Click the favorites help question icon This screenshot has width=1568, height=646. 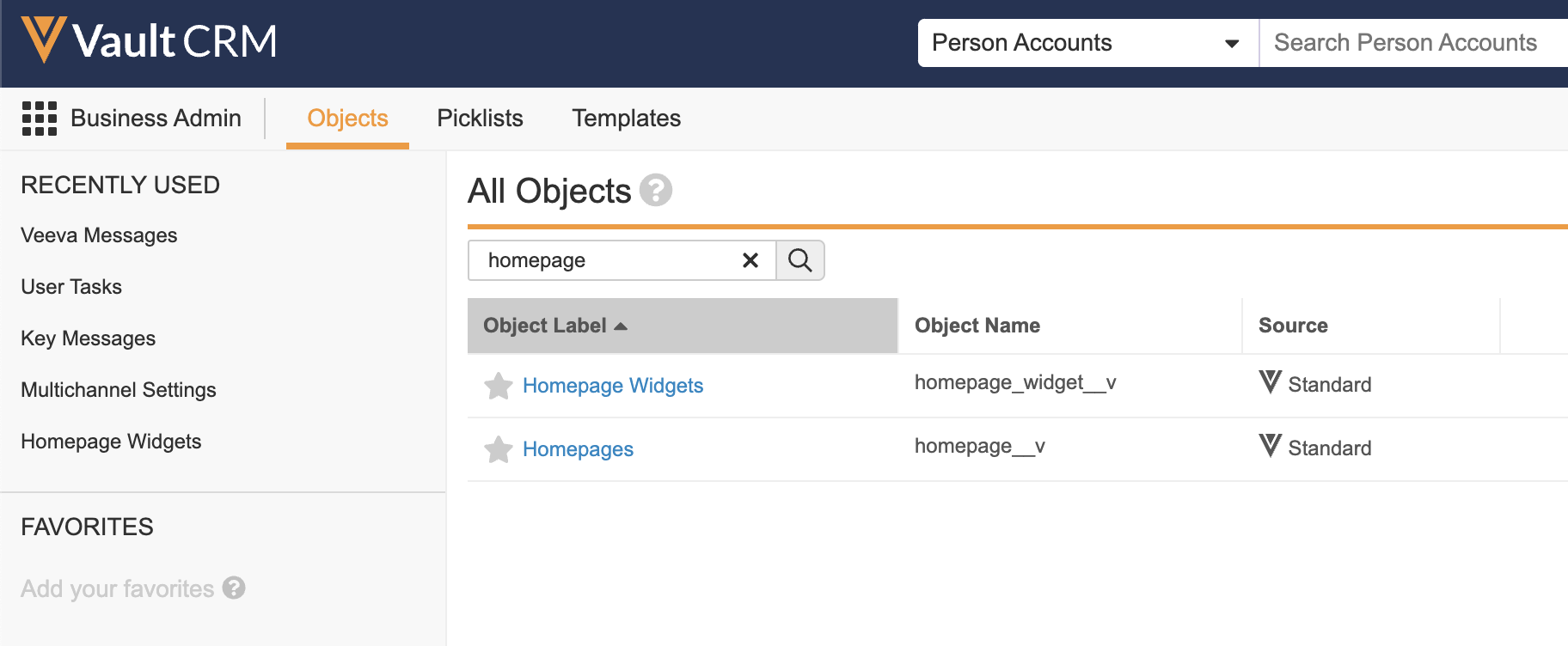pyautogui.click(x=234, y=588)
